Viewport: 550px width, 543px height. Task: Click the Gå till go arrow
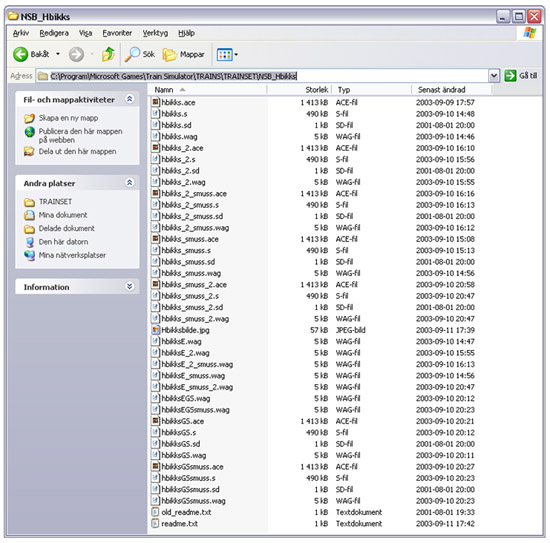click(510, 75)
